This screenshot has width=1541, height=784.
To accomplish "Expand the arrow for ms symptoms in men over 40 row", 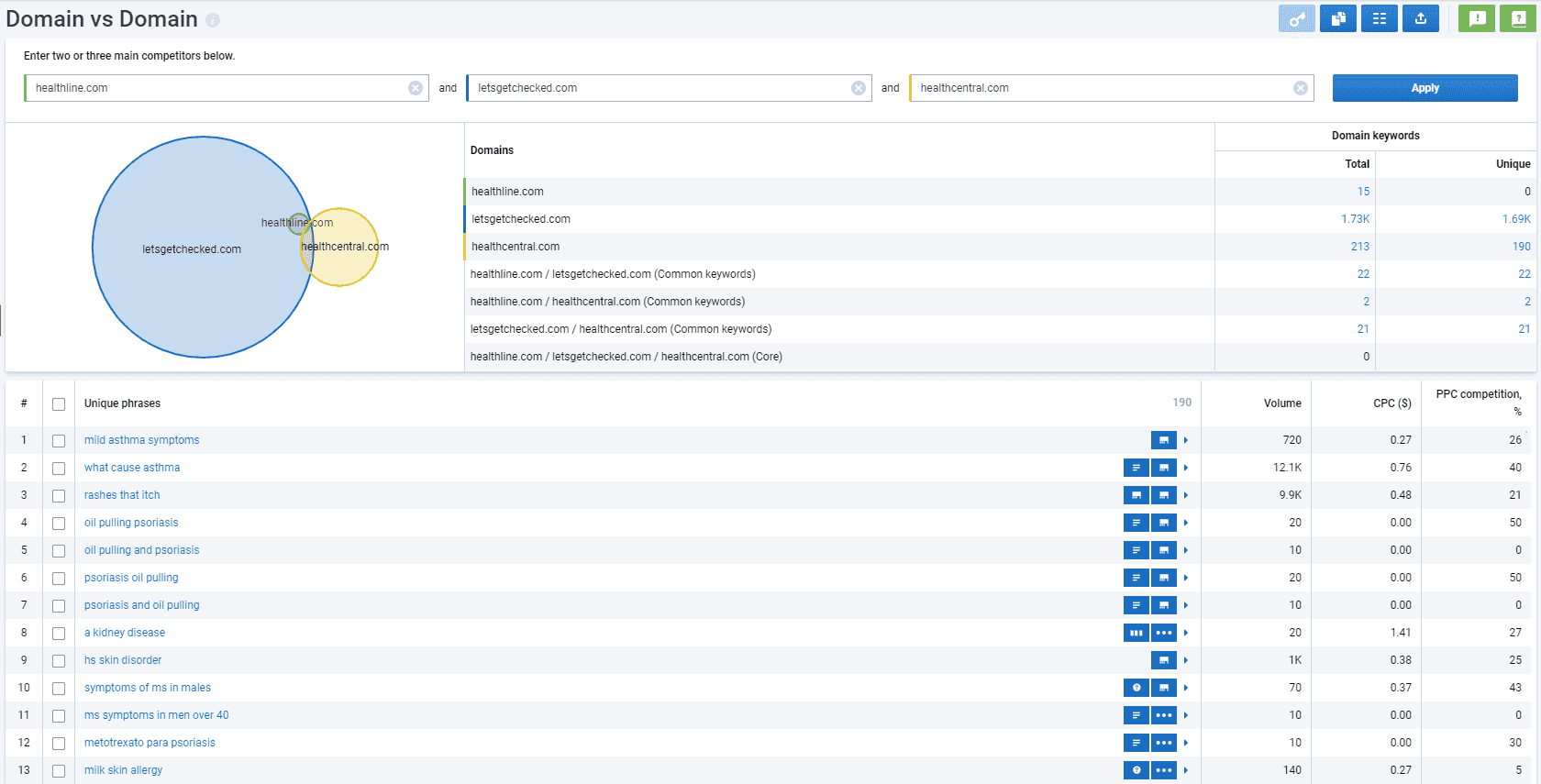I will pos(1186,715).
